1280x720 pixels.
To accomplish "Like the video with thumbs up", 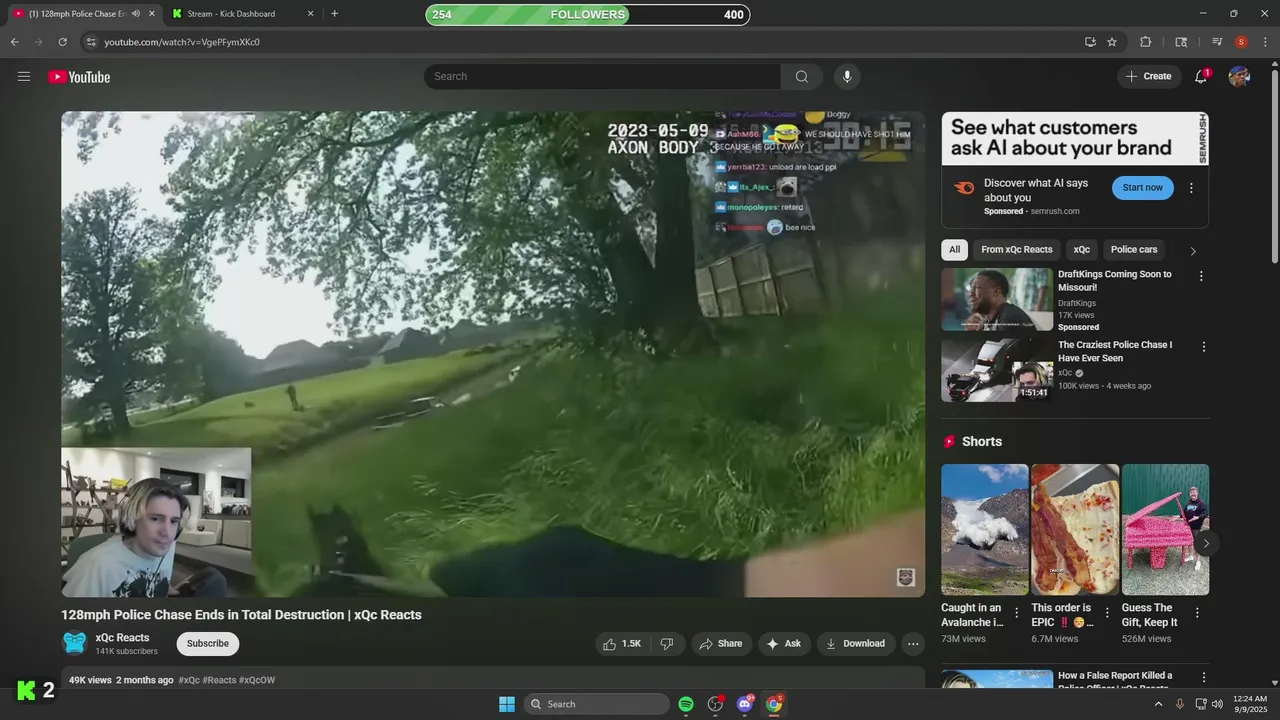I will click(x=621, y=644).
